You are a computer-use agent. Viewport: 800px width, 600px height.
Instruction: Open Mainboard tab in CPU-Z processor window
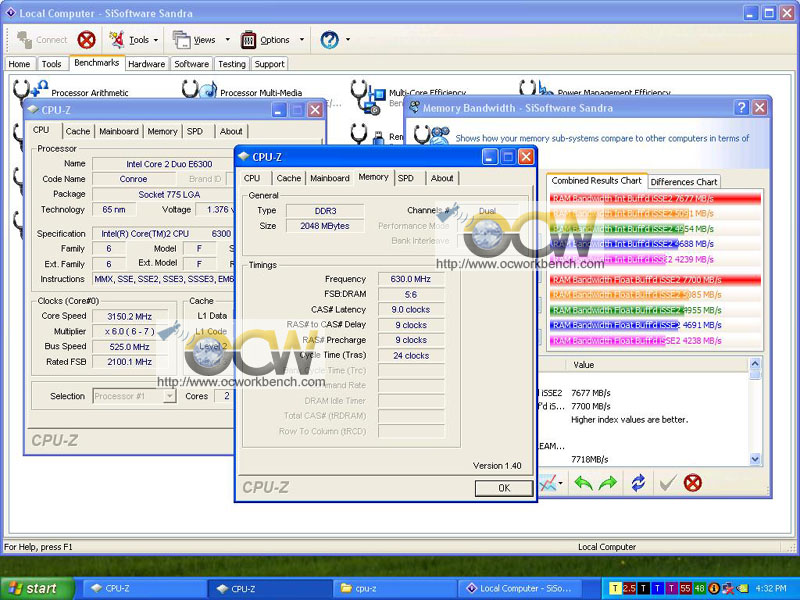[x=119, y=131]
